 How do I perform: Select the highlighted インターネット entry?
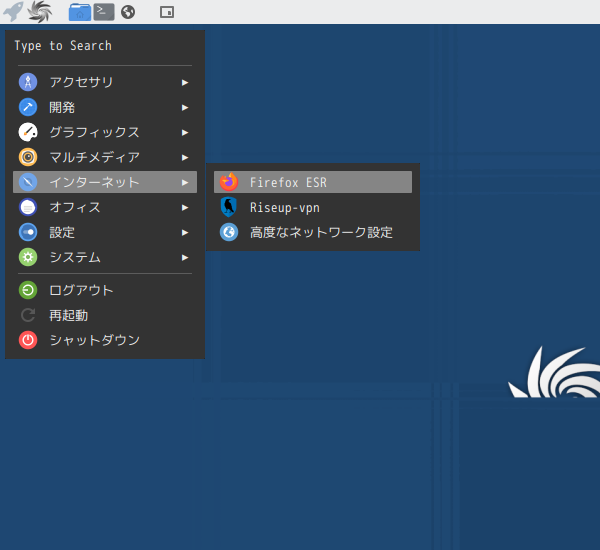(x=105, y=182)
